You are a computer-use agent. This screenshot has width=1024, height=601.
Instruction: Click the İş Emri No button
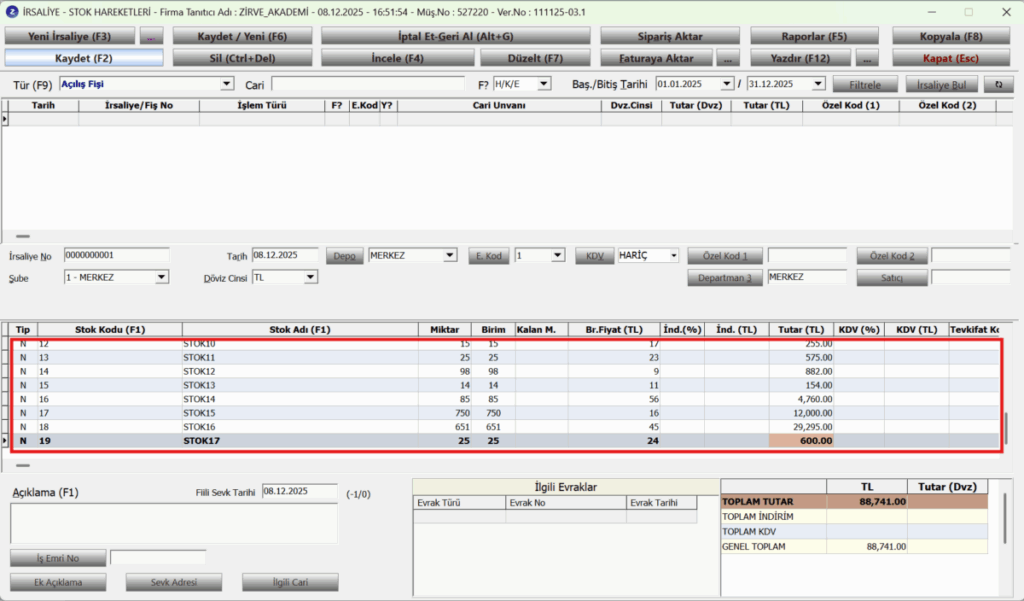pyautogui.click(x=58, y=558)
